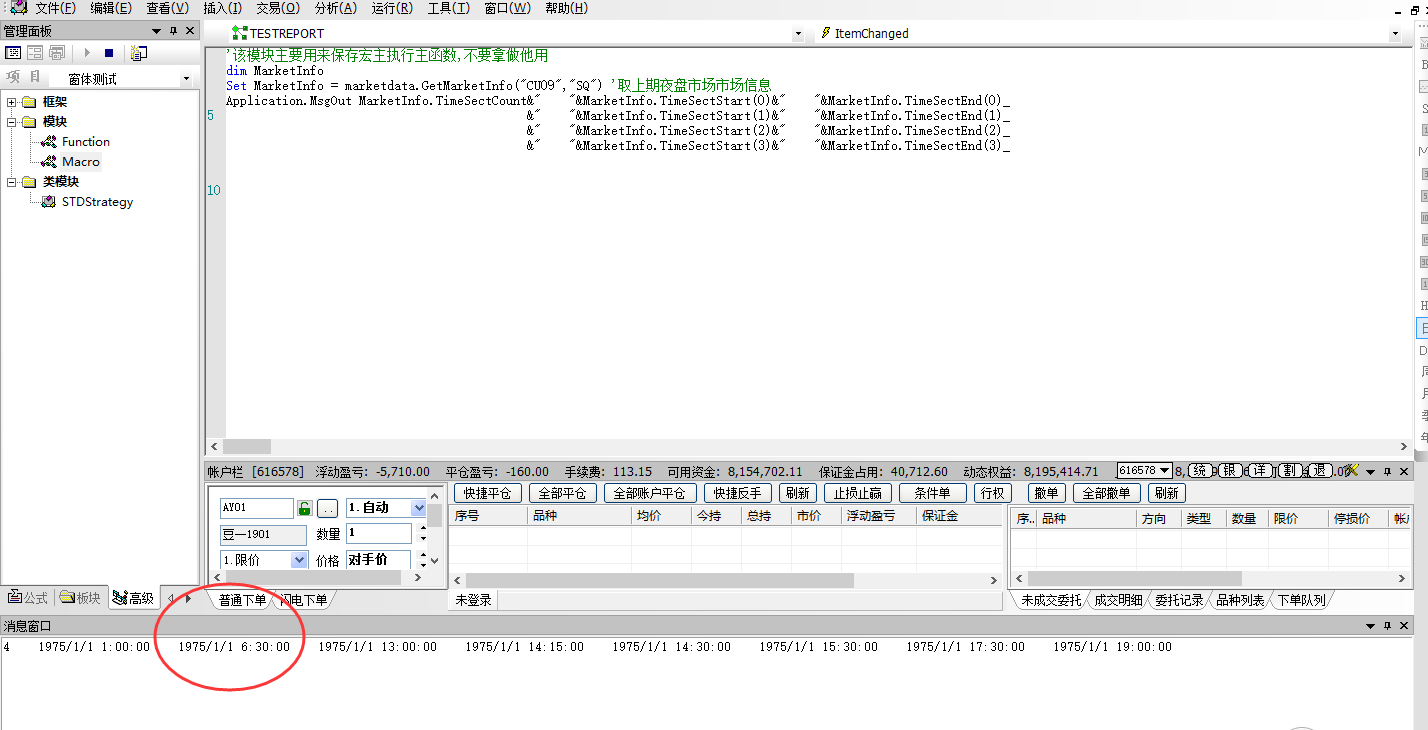Collapse the 类模块 tree node
Screen dimensions: 1428x730
(11, 182)
